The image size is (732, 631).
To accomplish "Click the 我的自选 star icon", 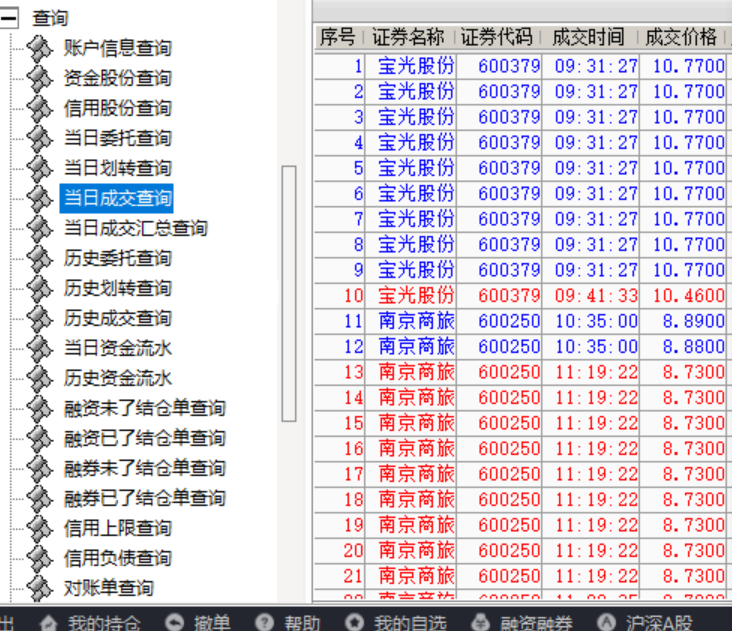I will coord(354,622).
